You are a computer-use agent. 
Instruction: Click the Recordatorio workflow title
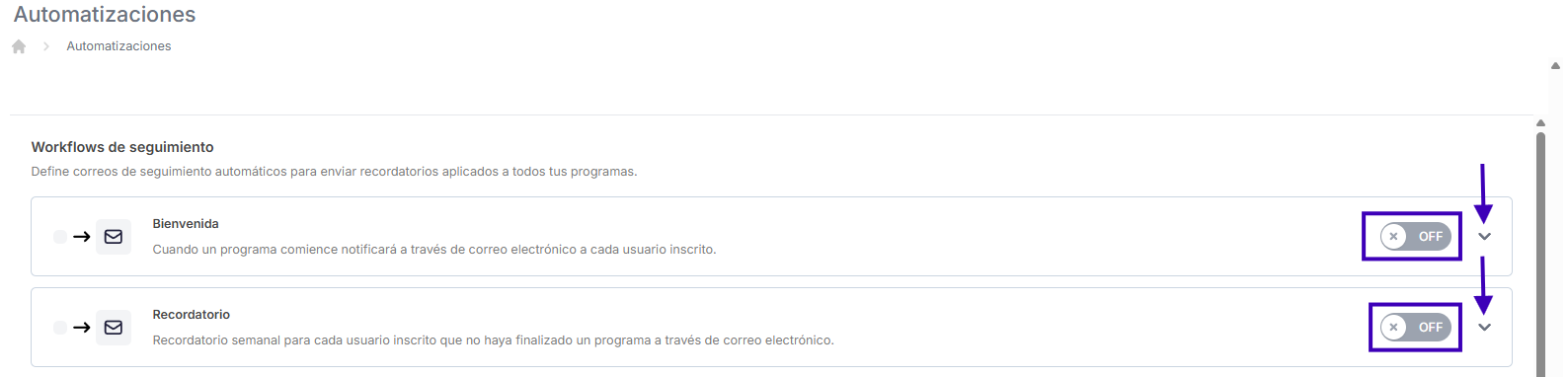192,315
